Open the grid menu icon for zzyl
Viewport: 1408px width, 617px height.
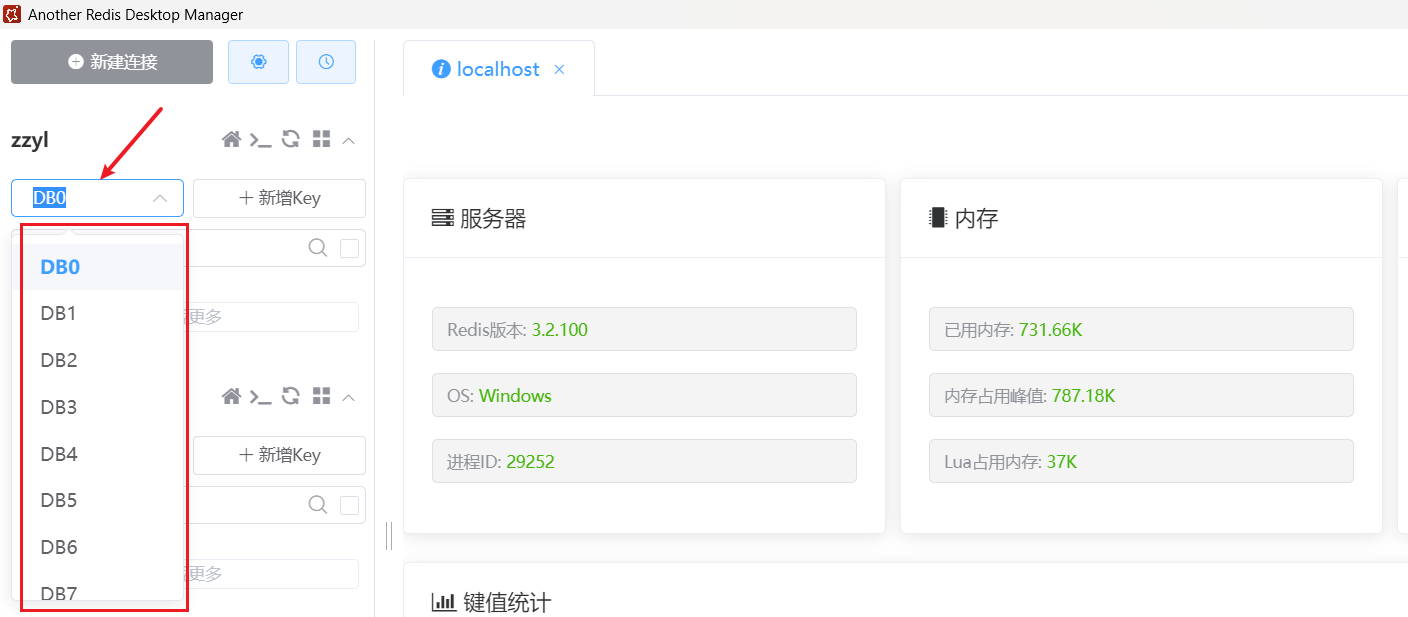pos(321,140)
